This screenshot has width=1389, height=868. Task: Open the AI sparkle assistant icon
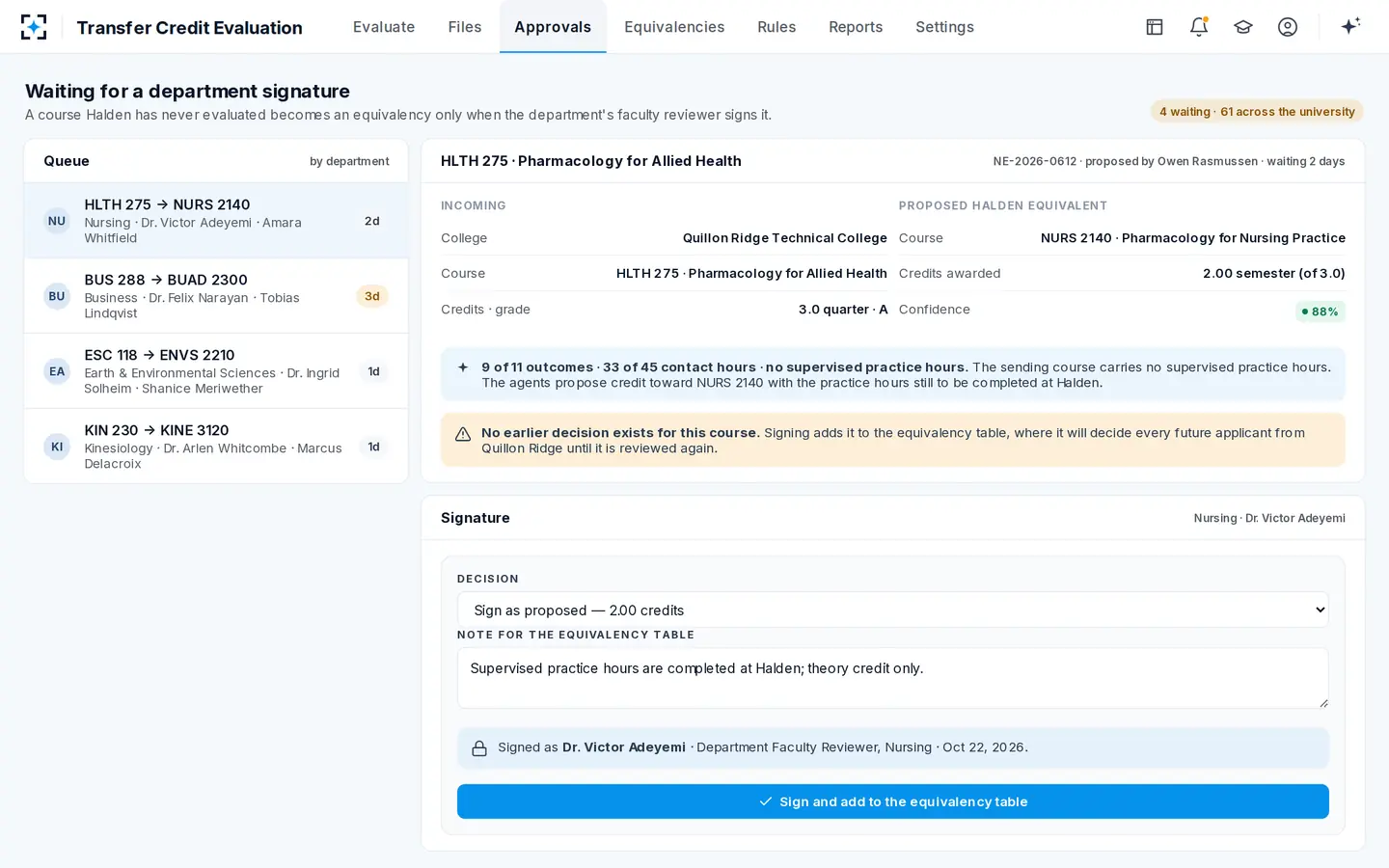tap(1350, 26)
